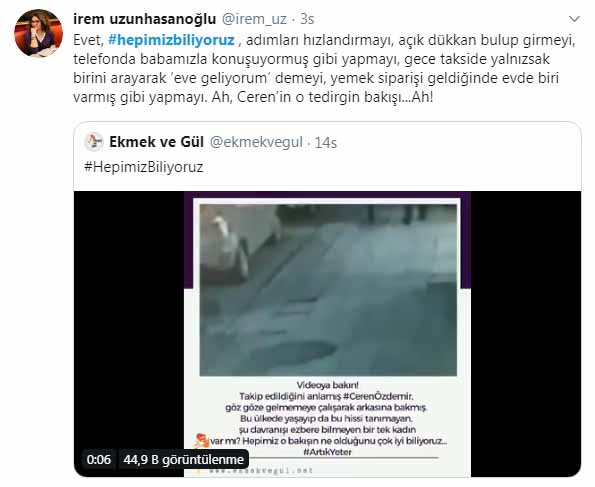Click the irem uzunhasanoğlu display name
This screenshot has height=487, width=595.
[145, 19]
